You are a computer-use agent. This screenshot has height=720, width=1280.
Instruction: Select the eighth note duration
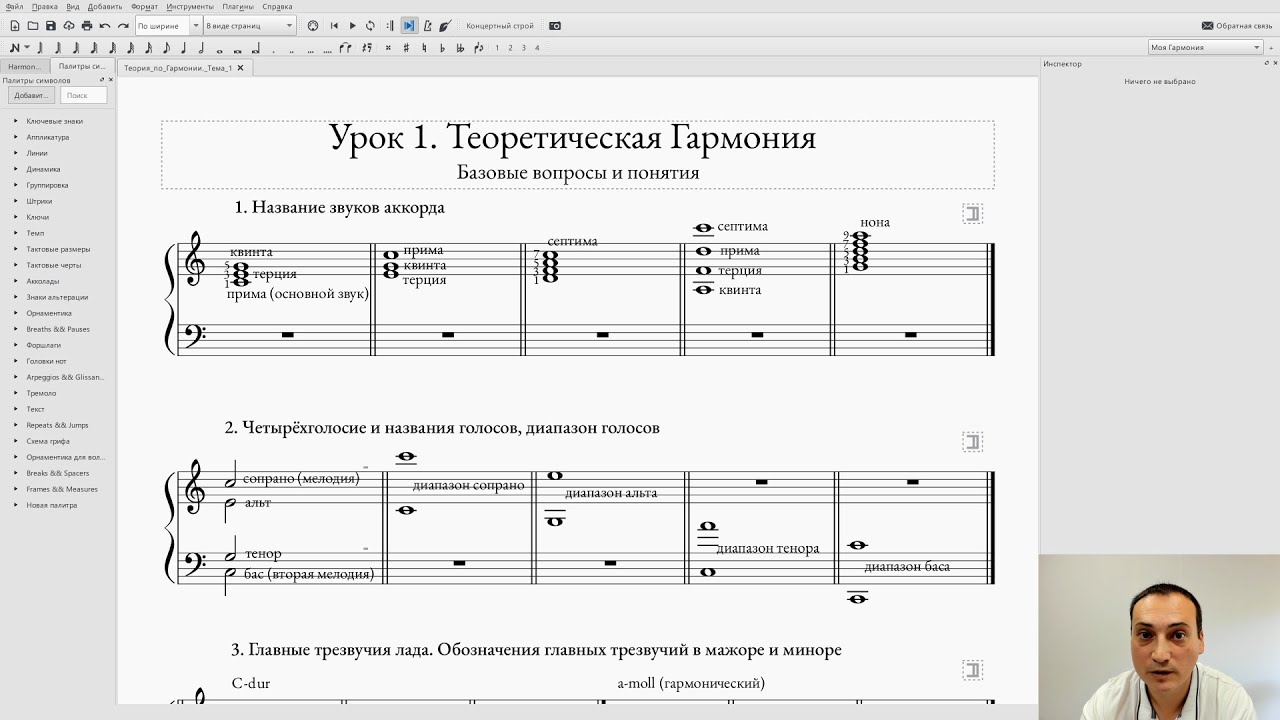click(165, 47)
